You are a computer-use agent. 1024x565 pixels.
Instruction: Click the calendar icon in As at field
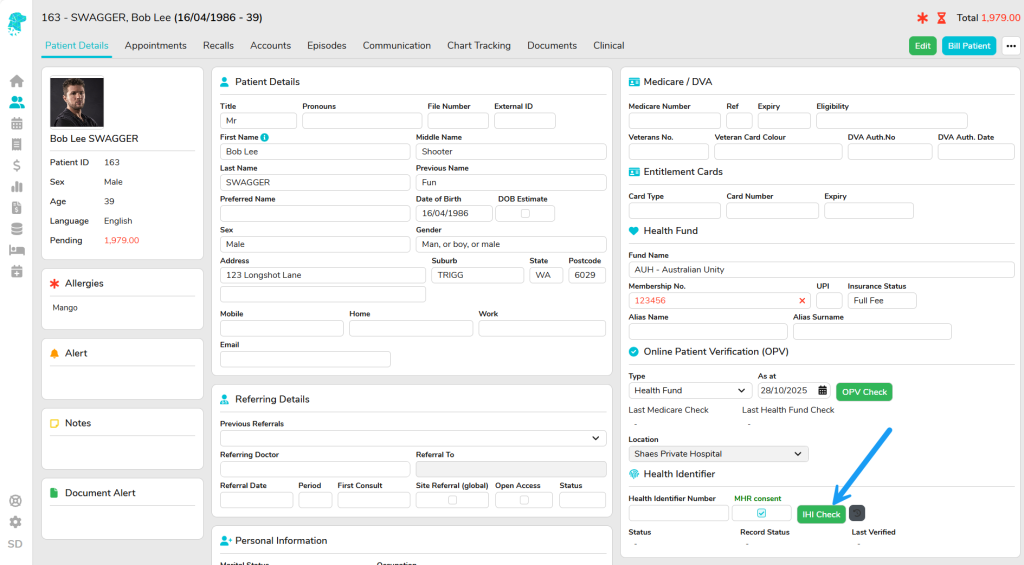pos(823,391)
